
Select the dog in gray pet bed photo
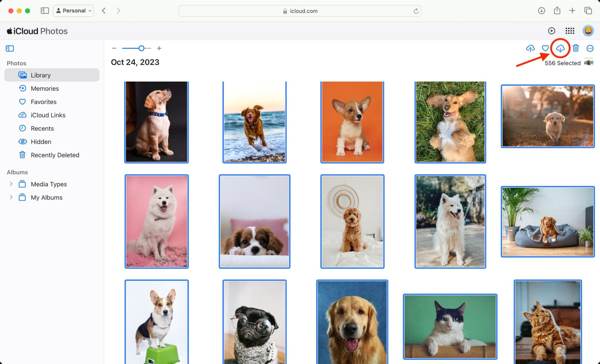(x=548, y=222)
